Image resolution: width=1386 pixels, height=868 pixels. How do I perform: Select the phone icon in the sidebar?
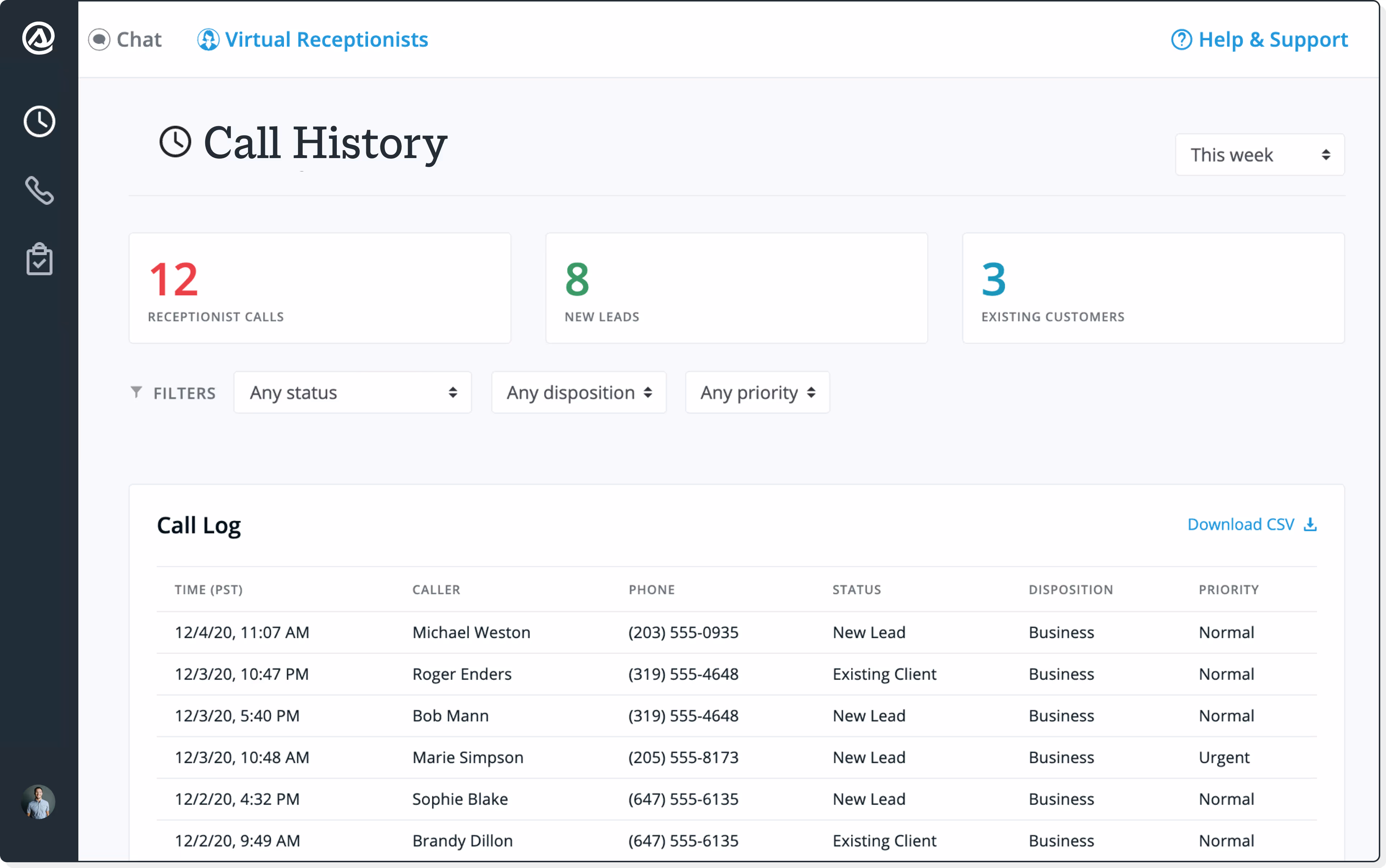coord(39,190)
